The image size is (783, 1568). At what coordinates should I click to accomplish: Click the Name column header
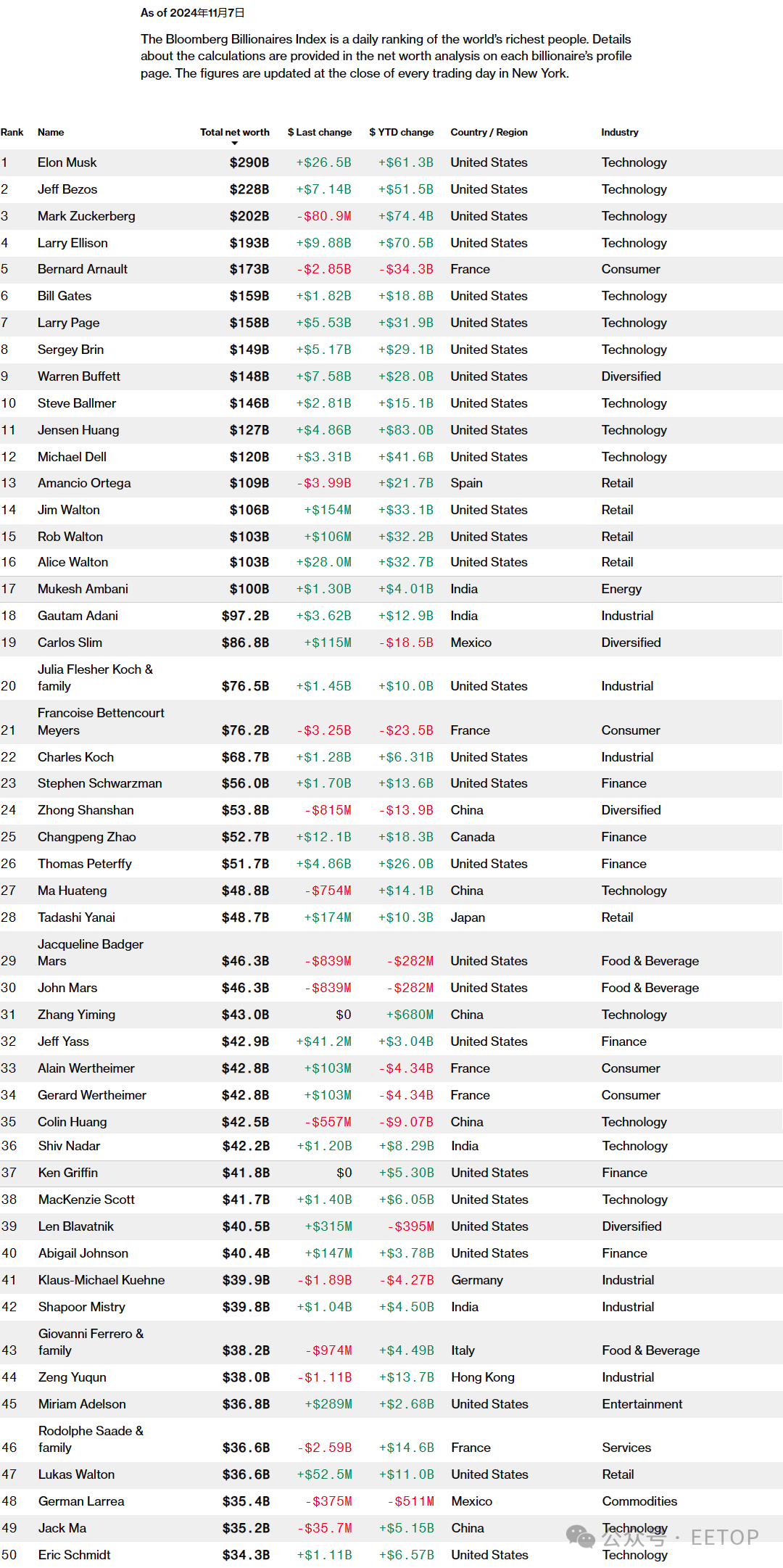51,132
